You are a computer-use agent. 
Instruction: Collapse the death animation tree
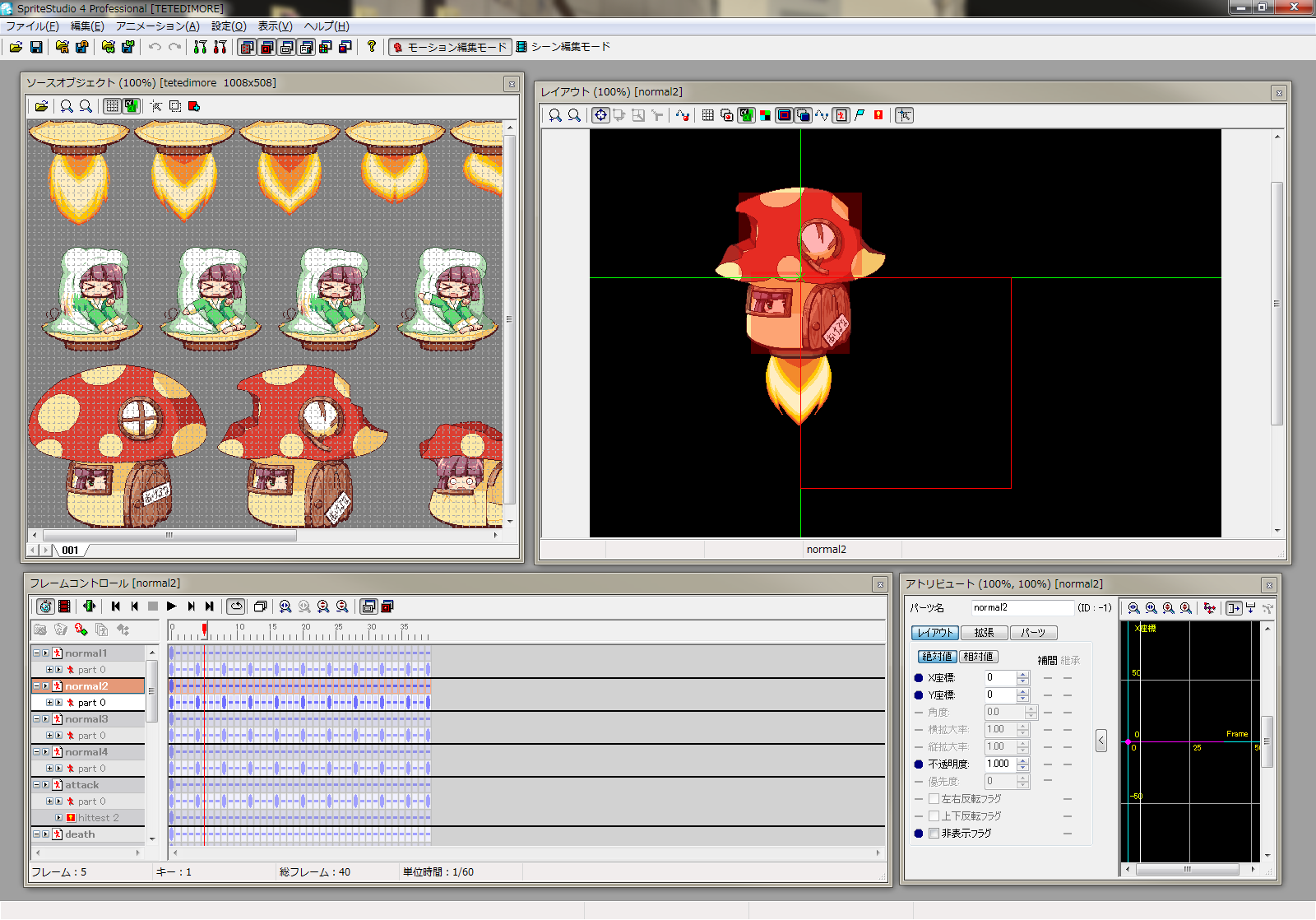coord(36,834)
